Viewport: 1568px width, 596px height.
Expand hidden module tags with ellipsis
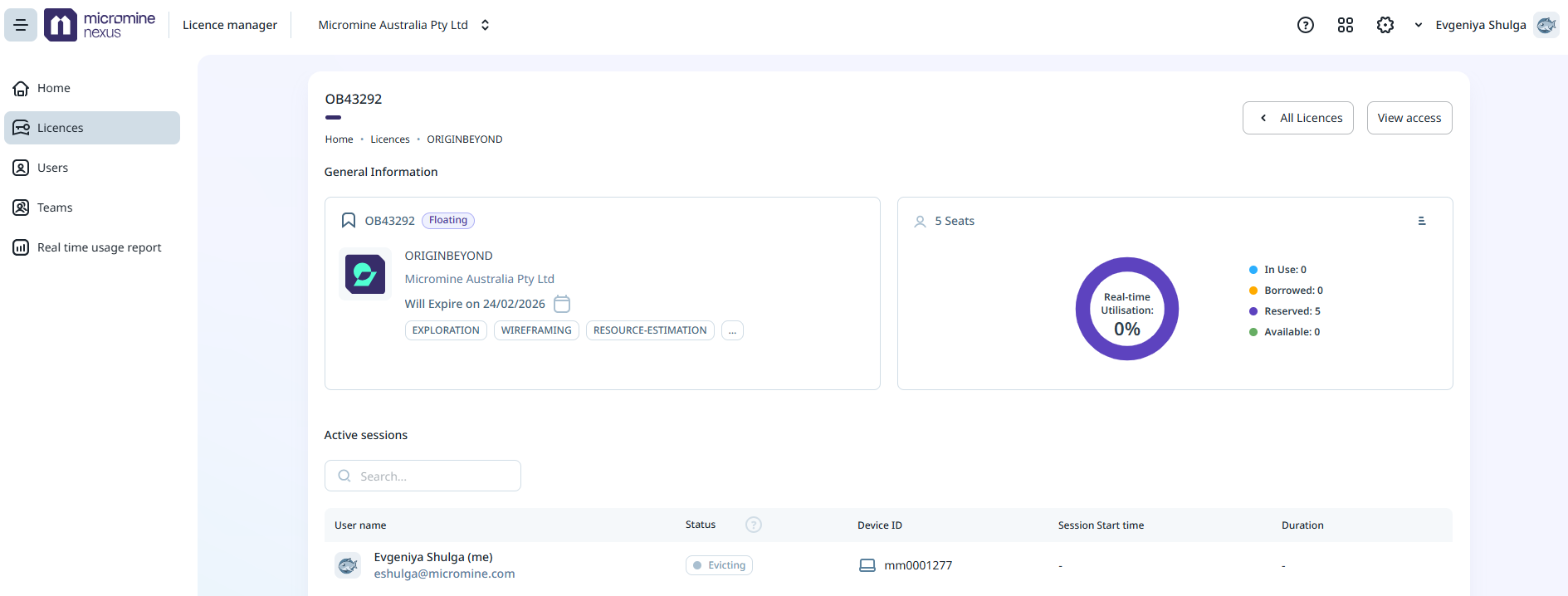[732, 330]
